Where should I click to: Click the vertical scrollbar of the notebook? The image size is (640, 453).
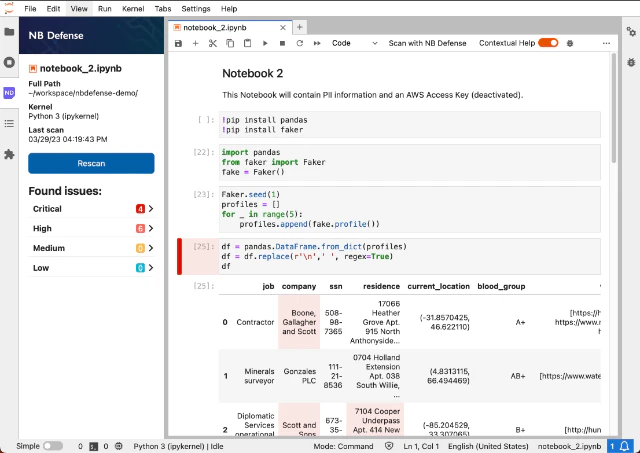tap(613, 110)
